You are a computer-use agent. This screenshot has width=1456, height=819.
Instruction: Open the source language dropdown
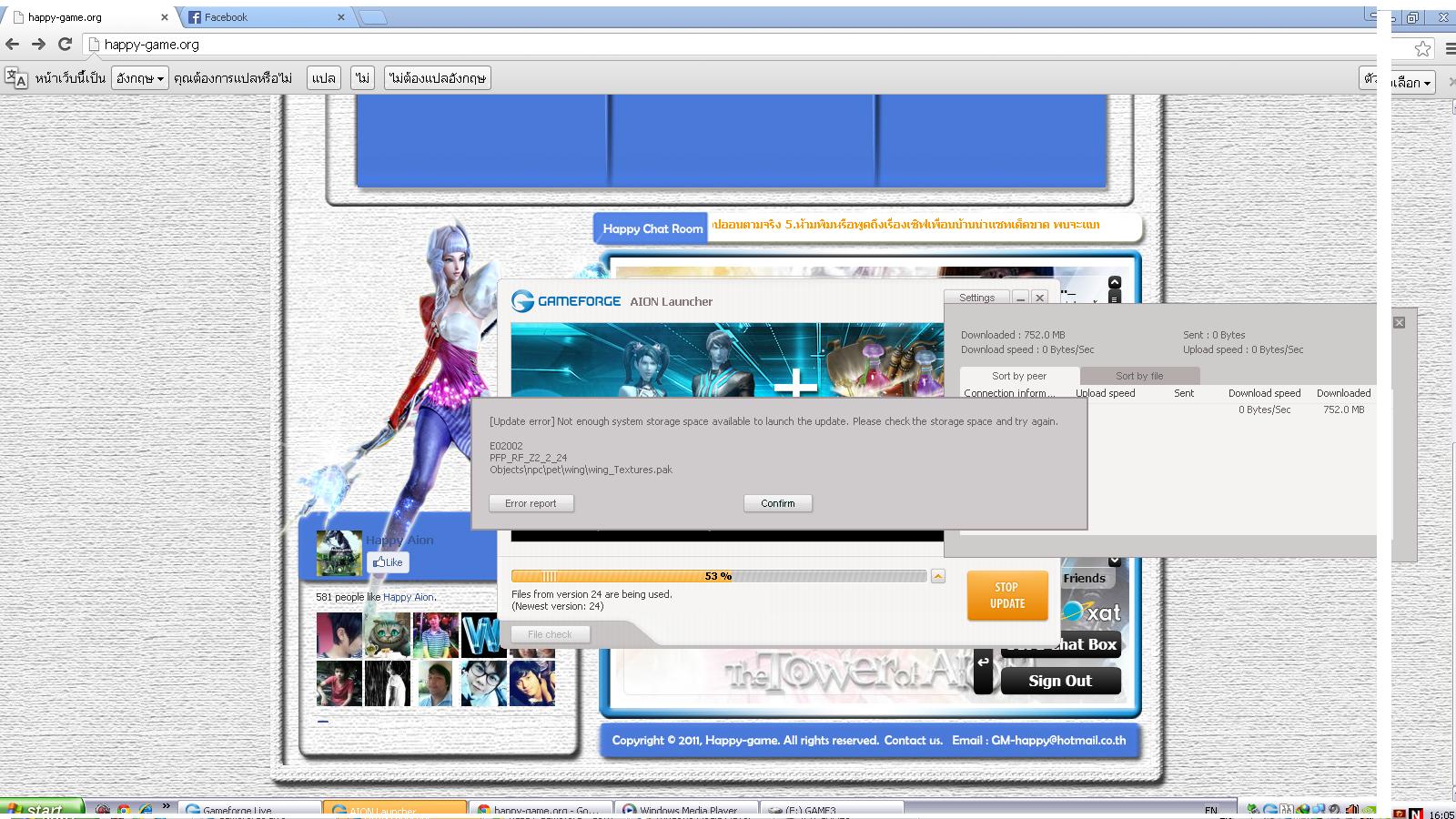(140, 78)
